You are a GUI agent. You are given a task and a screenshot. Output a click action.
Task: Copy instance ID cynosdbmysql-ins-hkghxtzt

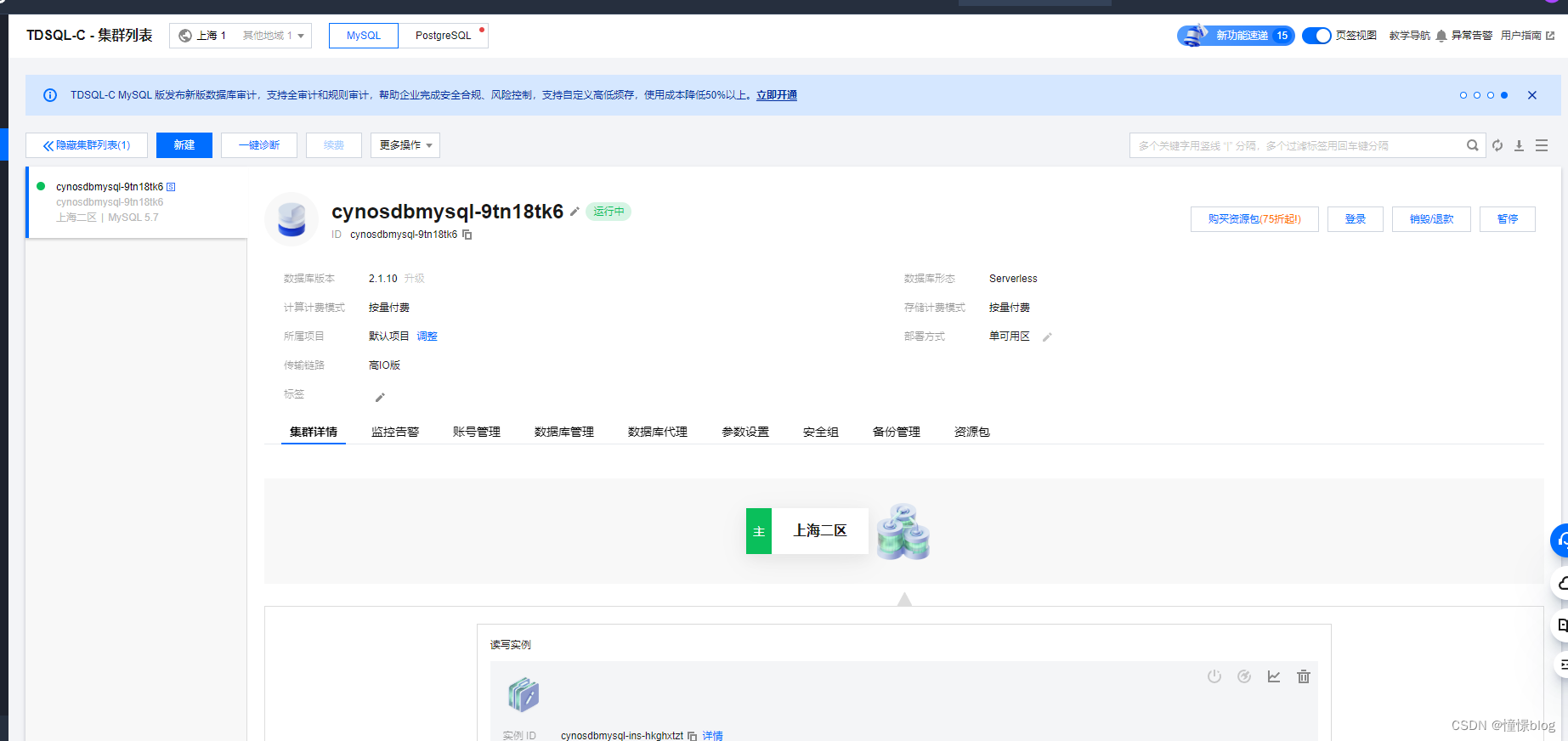[x=692, y=736]
